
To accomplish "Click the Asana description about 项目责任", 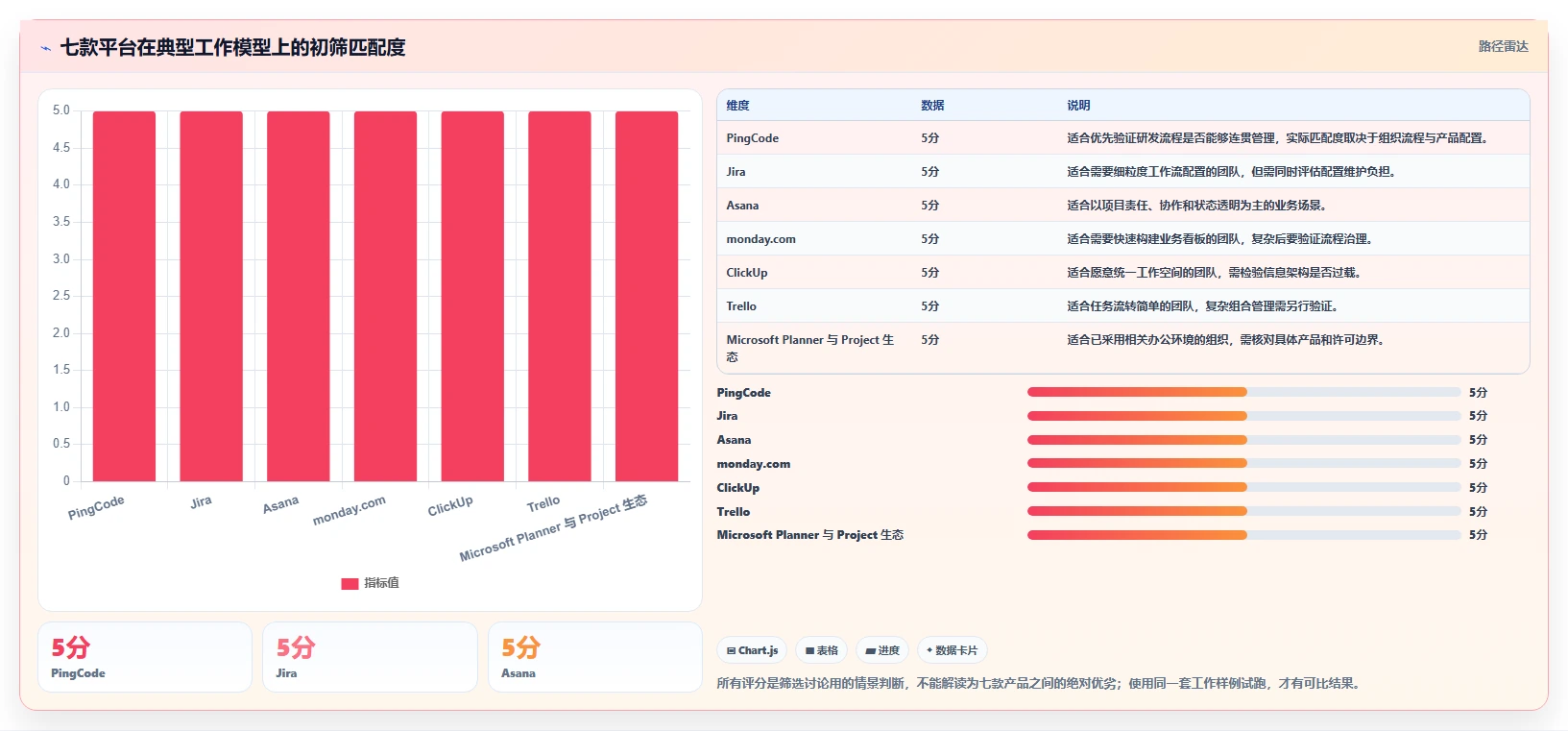I will tap(1198, 206).
